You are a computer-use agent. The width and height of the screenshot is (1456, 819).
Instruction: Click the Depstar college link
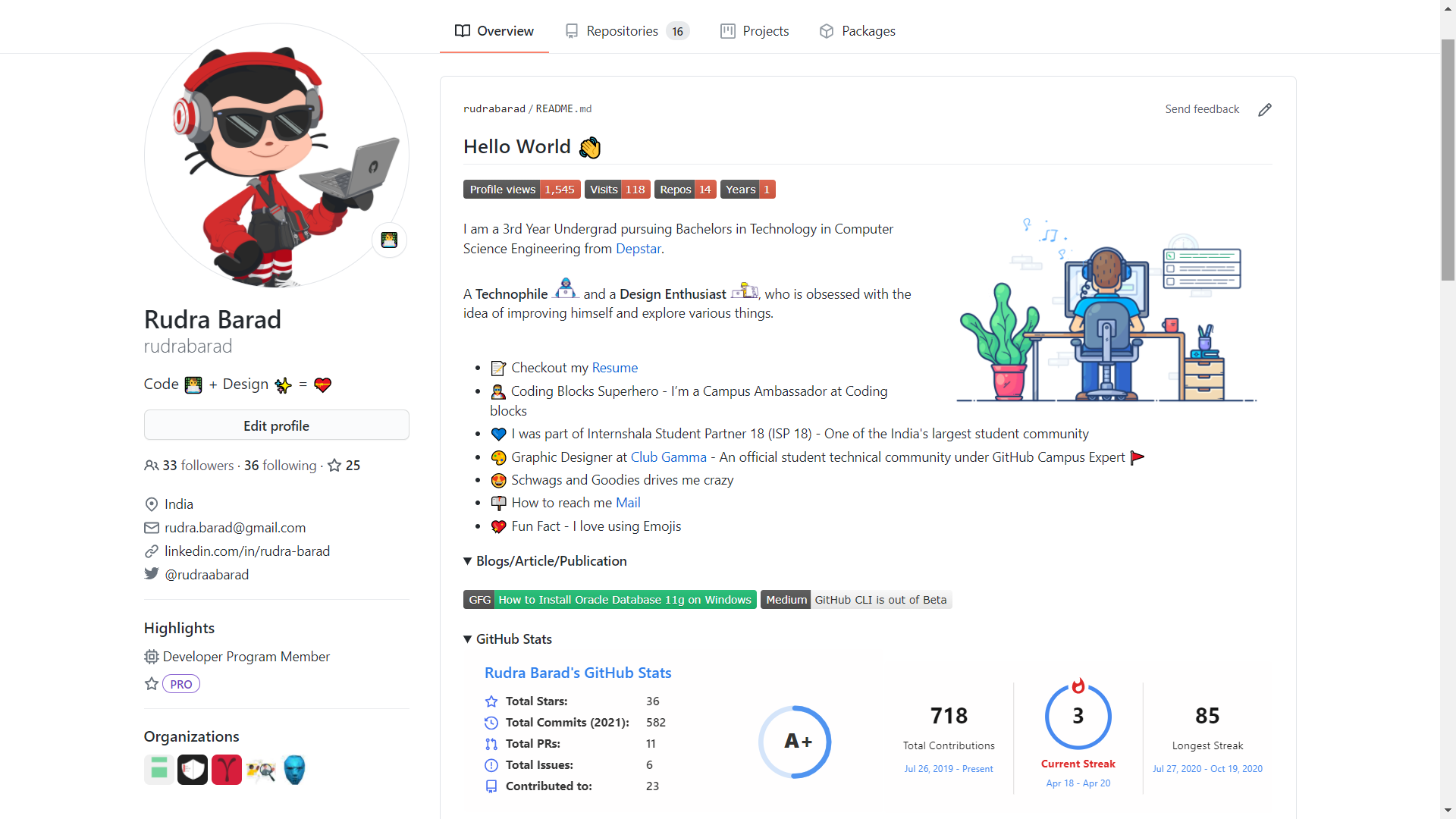638,248
